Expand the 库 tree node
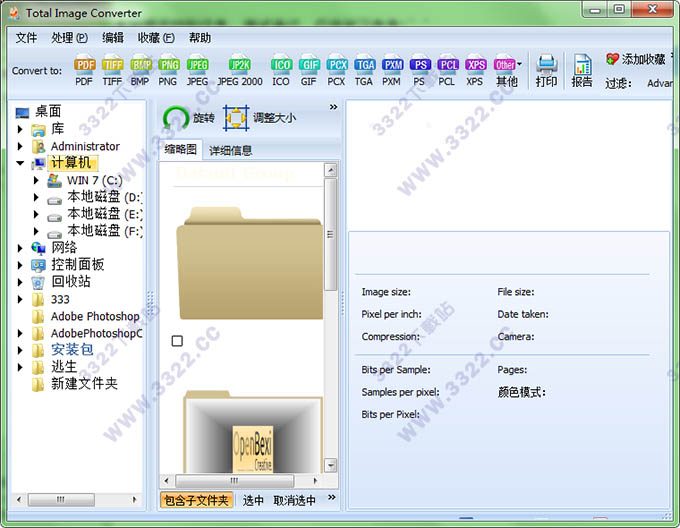This screenshot has width=680, height=528. tap(20, 129)
